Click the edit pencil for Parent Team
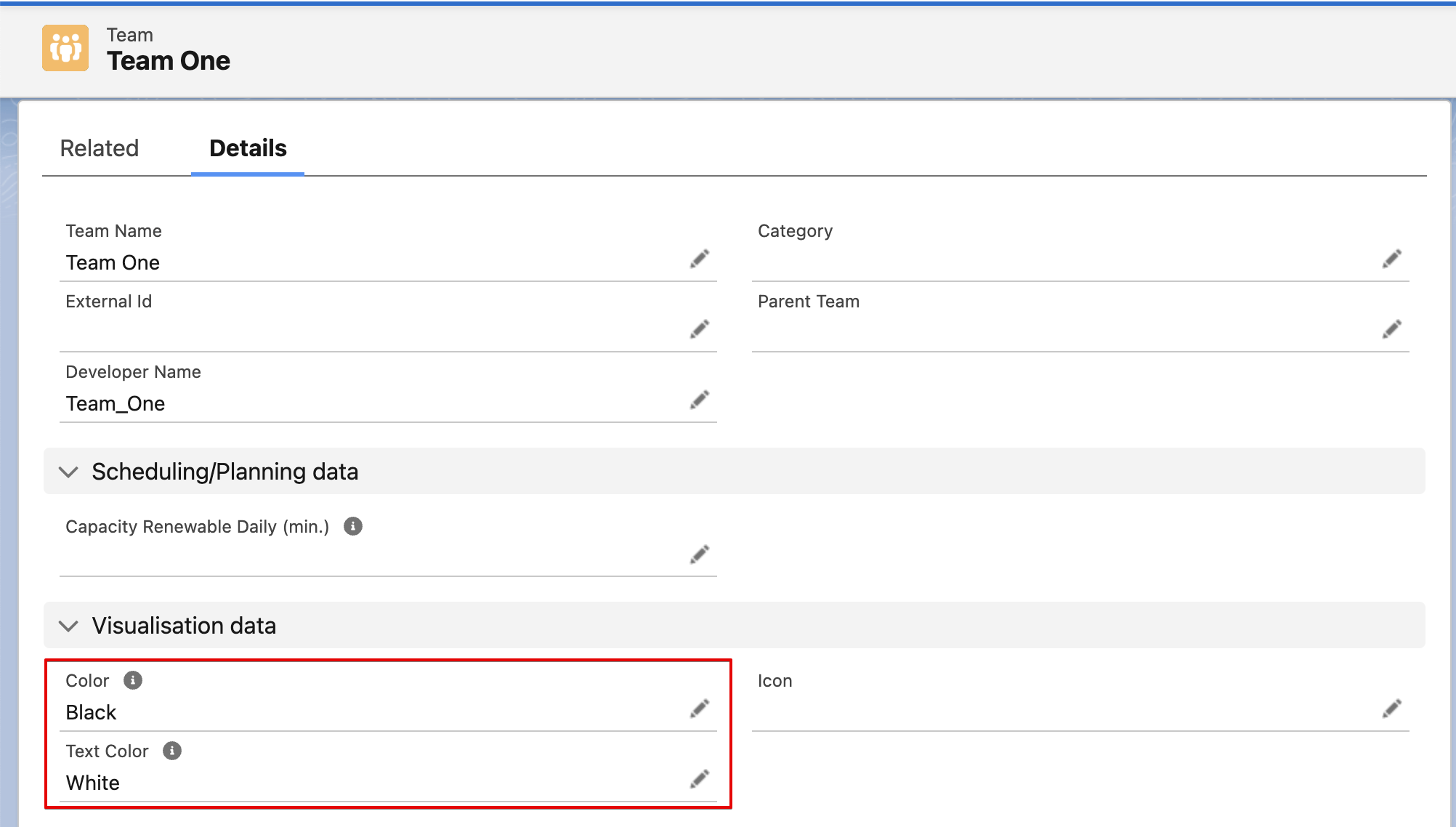1456x827 pixels. pos(1391,330)
